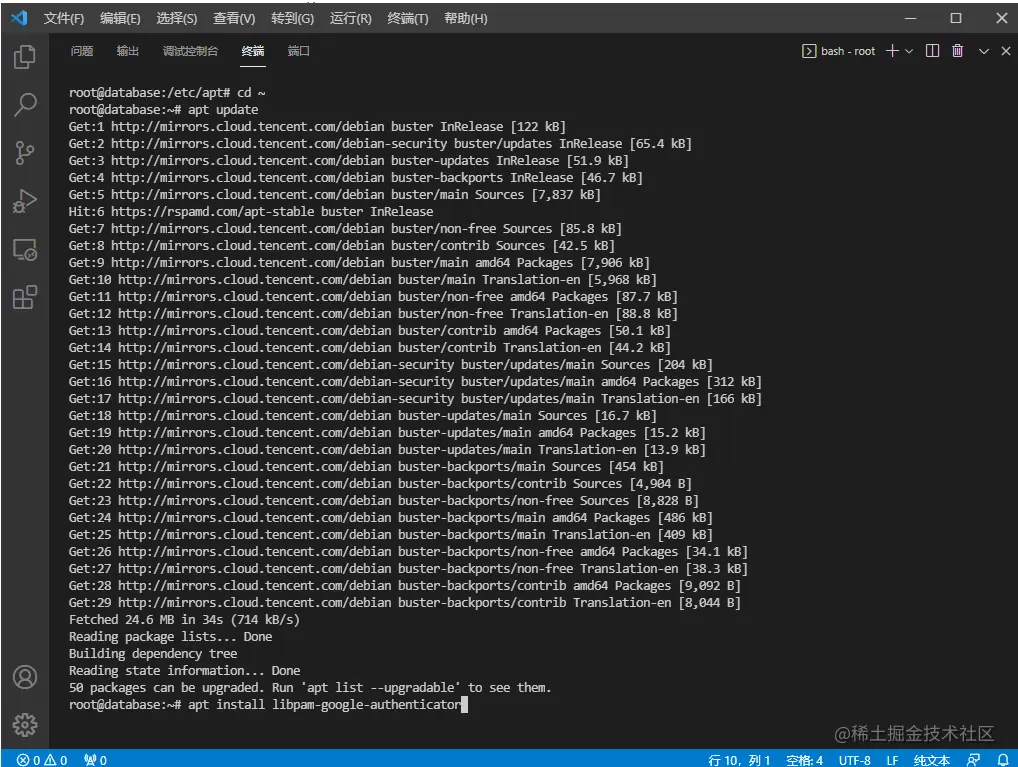Switch to the 调试控制台 panel tab
Screen dimensions: 1018x767
(190, 51)
